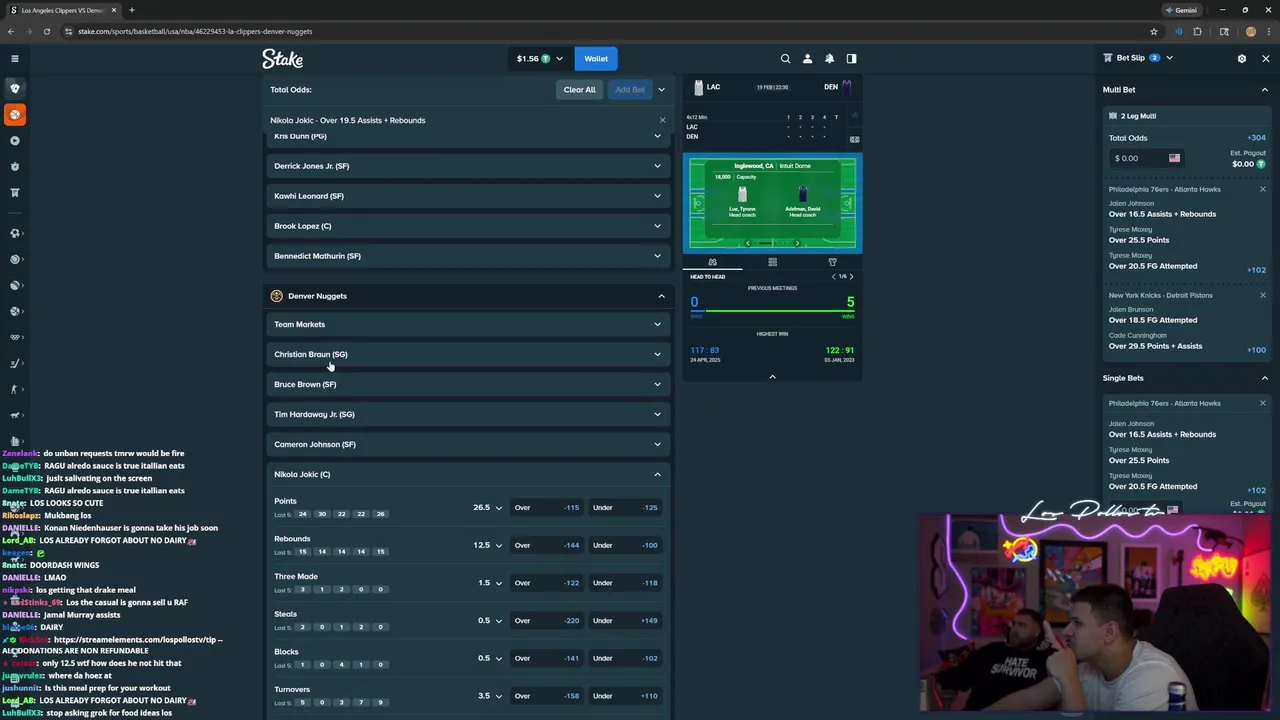
Task: Open the Points 26.5 line dropdown
Action: (488, 508)
